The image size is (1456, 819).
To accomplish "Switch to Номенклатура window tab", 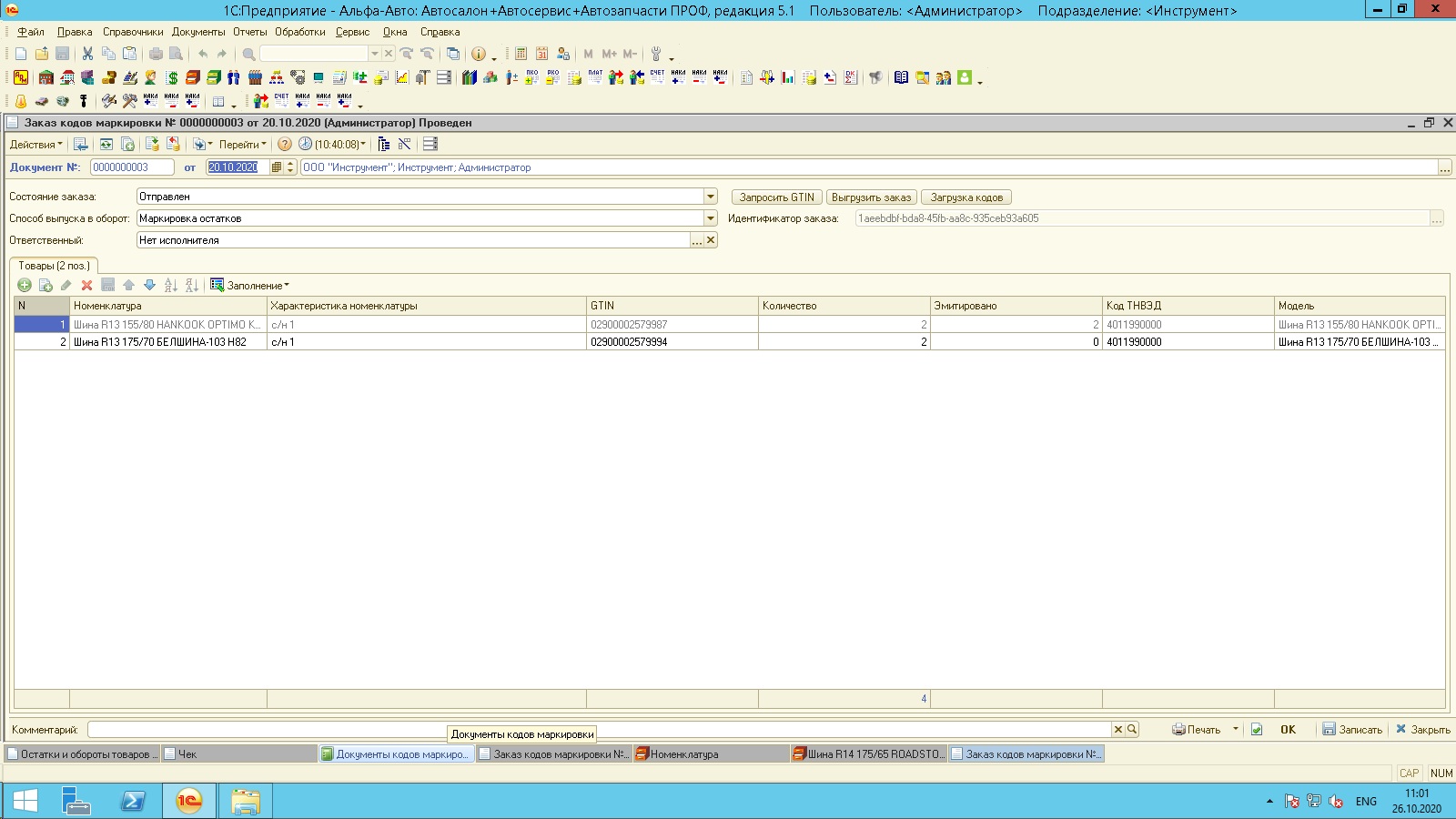I will tap(711, 753).
